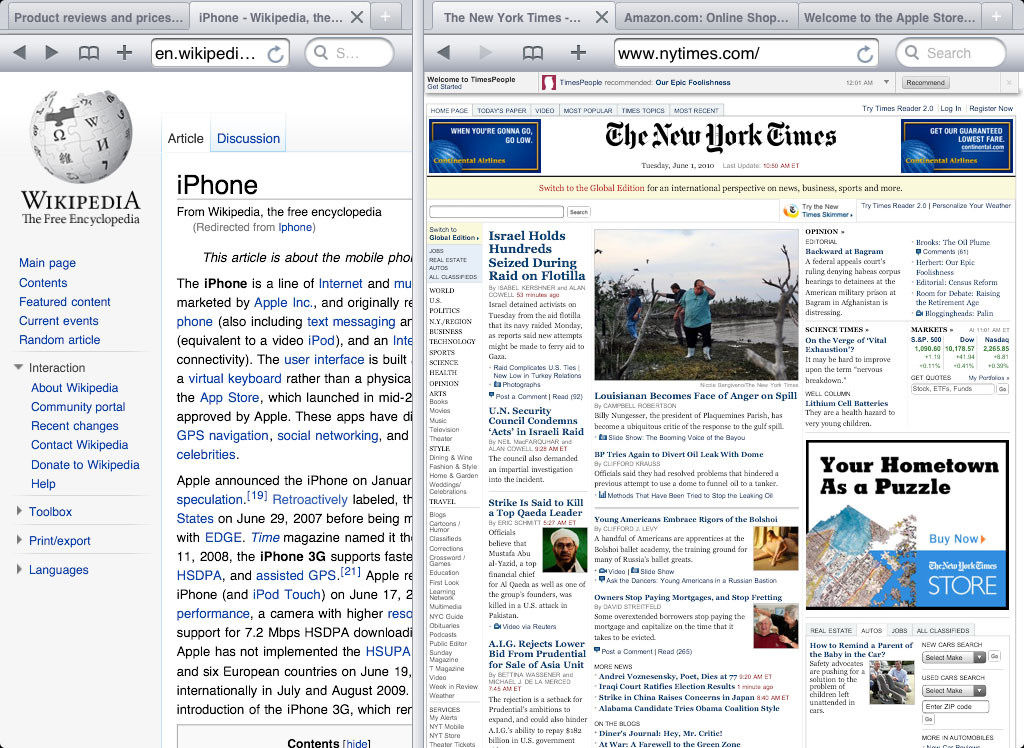Reload the www.nytimes.com page
This screenshot has height=748, width=1024.
[x=865, y=54]
